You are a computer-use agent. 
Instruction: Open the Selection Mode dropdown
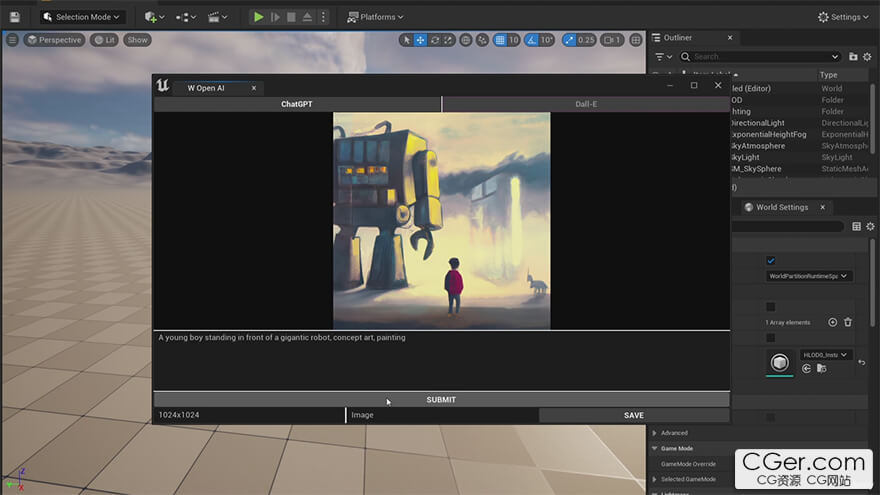(x=82, y=17)
